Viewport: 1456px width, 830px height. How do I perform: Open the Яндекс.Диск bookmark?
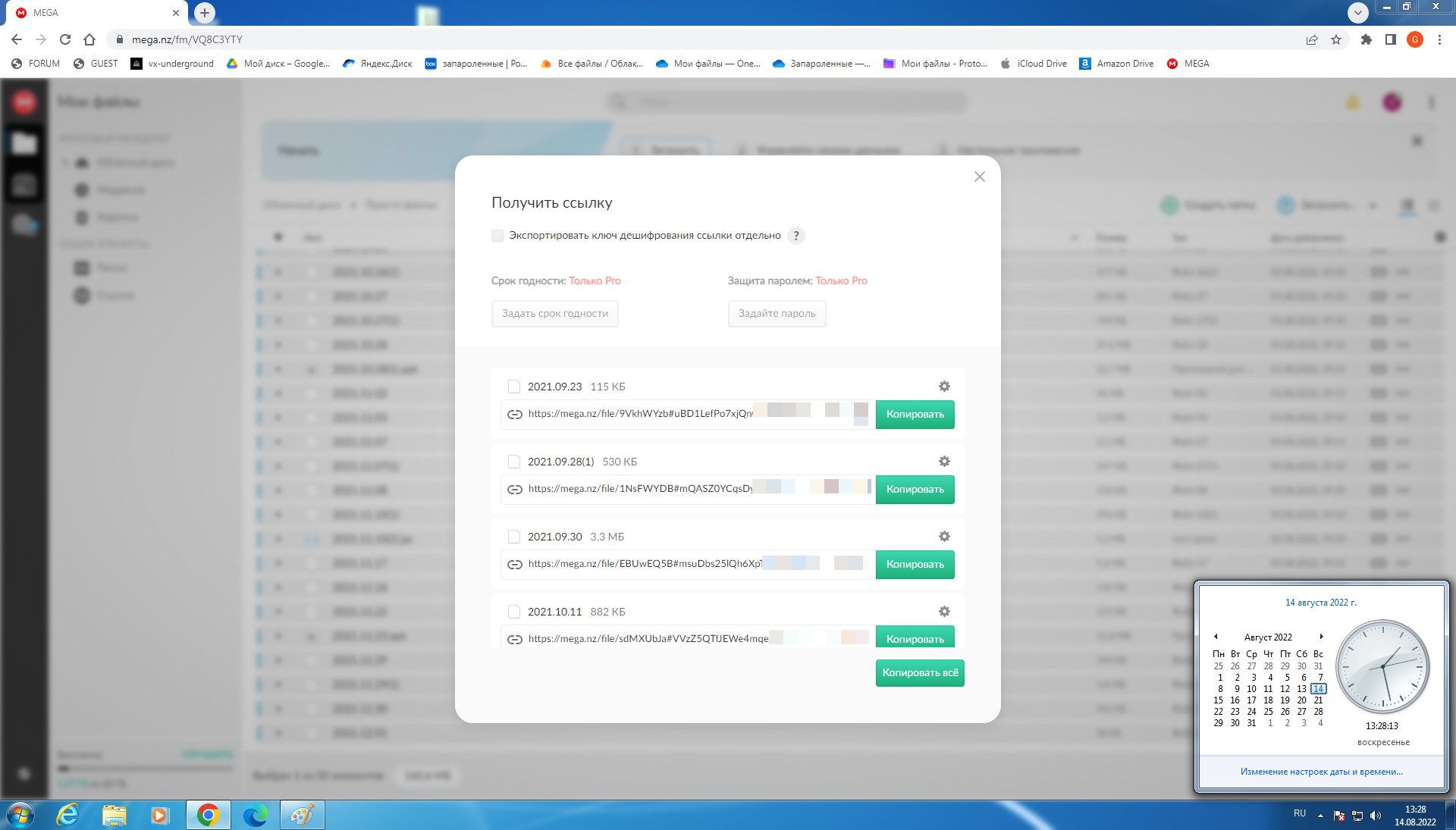coord(378,64)
